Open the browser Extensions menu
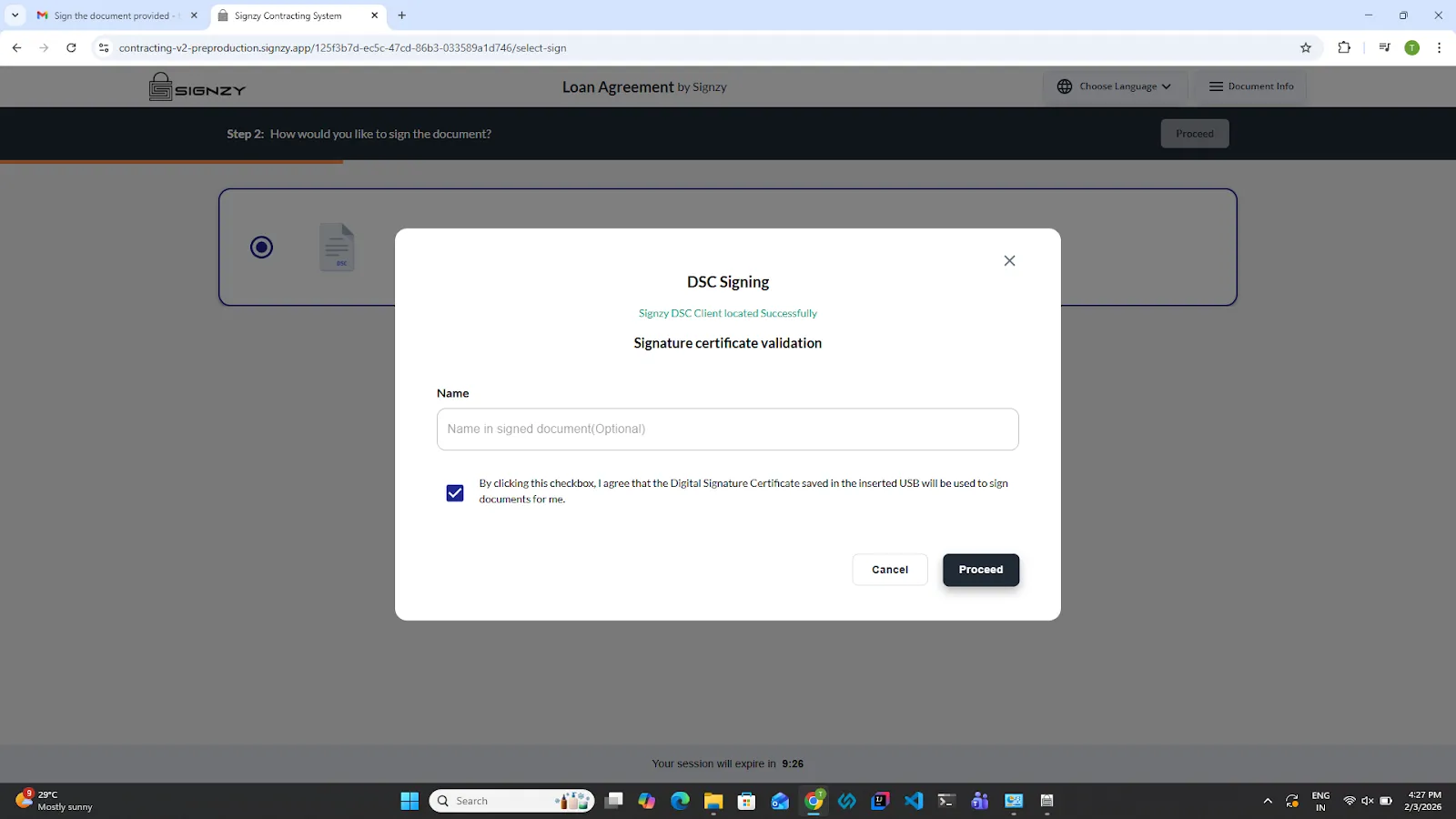 tap(1344, 47)
